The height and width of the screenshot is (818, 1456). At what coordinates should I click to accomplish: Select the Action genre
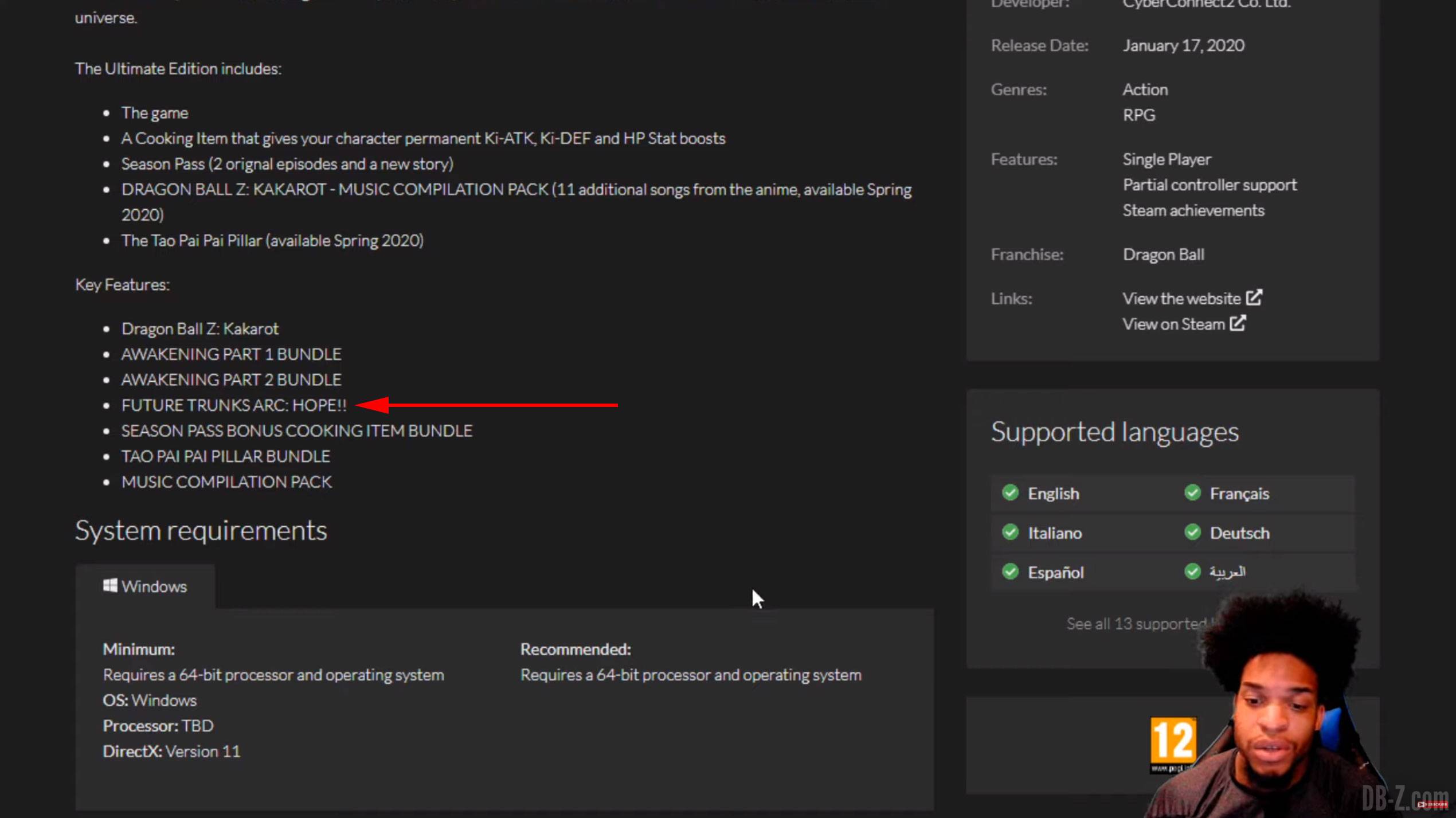click(x=1145, y=89)
